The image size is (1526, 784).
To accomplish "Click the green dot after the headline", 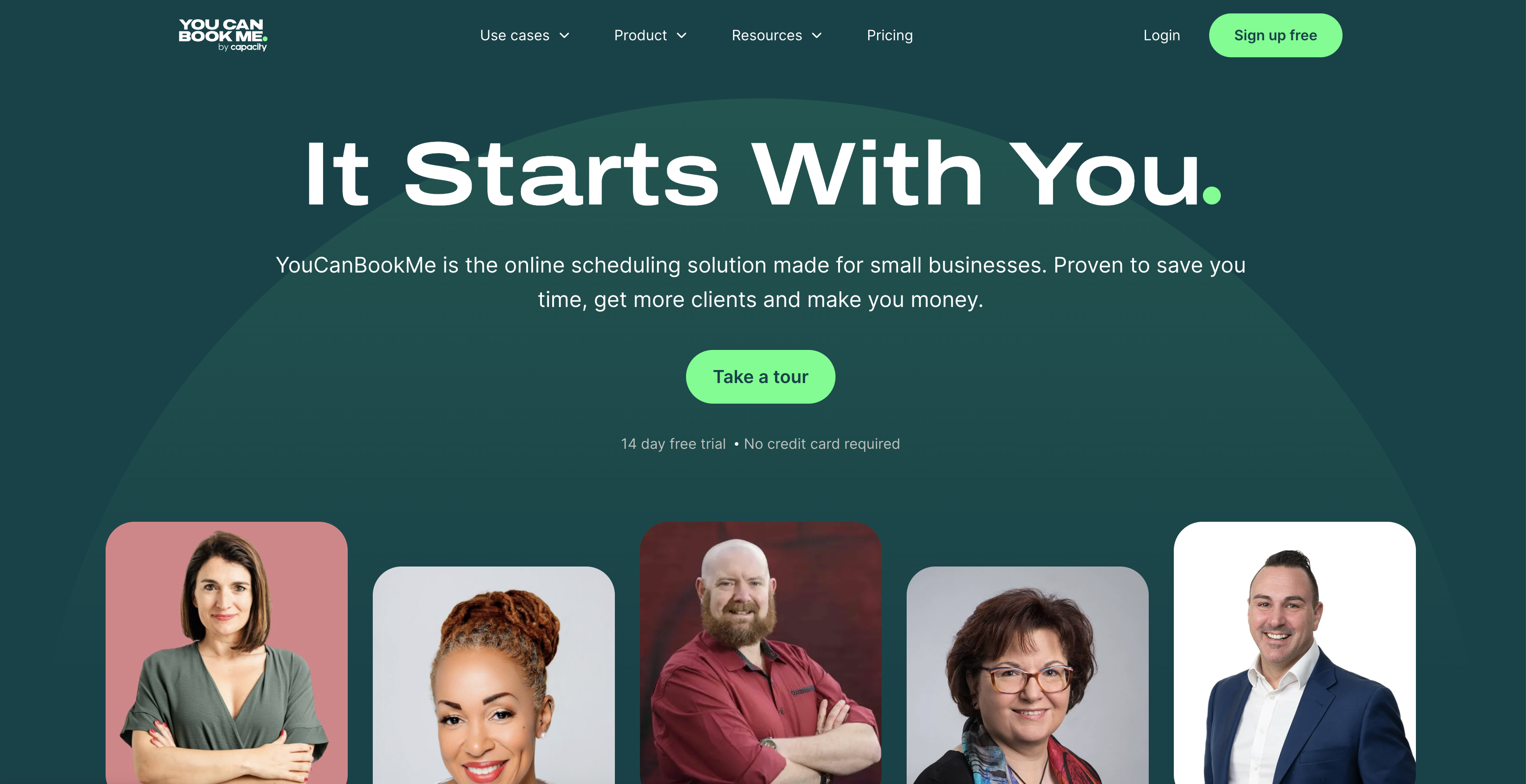I will point(1212,196).
